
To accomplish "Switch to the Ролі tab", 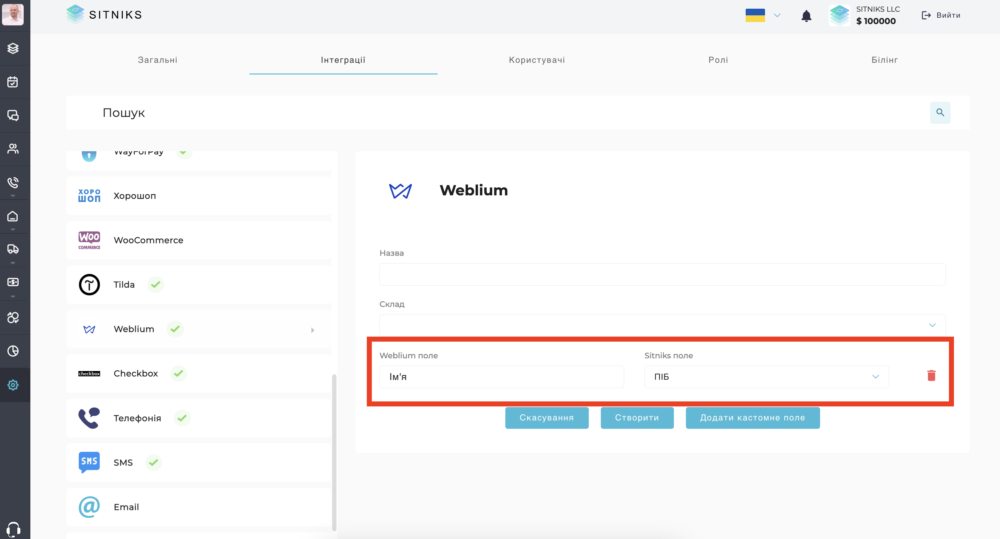I will (718, 60).
